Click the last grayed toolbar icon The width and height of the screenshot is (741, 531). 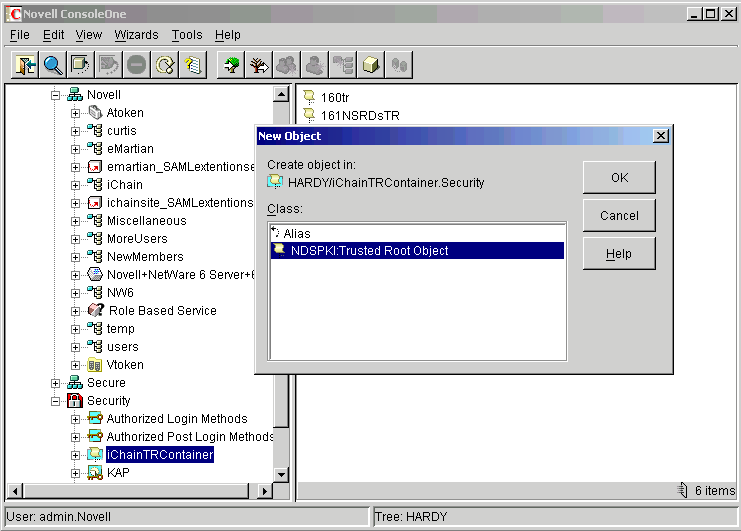click(399, 65)
